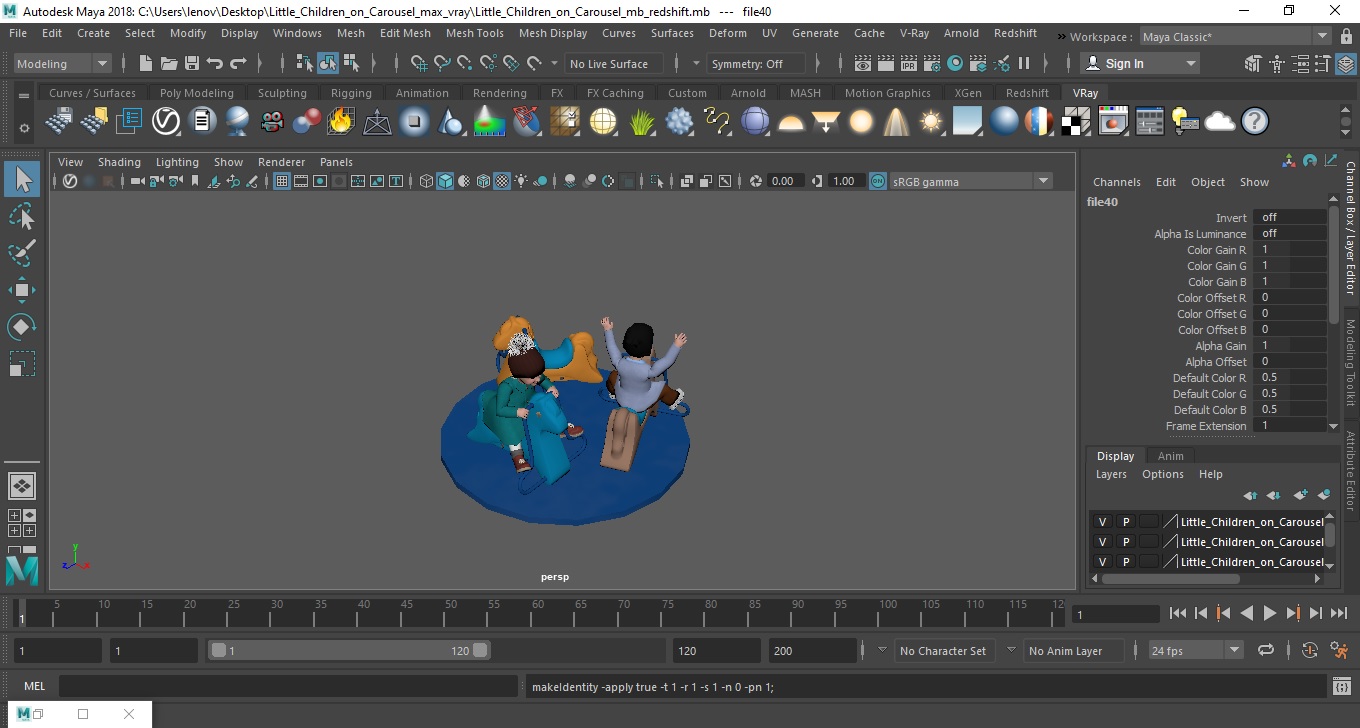The width and height of the screenshot is (1360, 728).
Task: Open the viewport Lighting menu
Action: tap(177, 162)
